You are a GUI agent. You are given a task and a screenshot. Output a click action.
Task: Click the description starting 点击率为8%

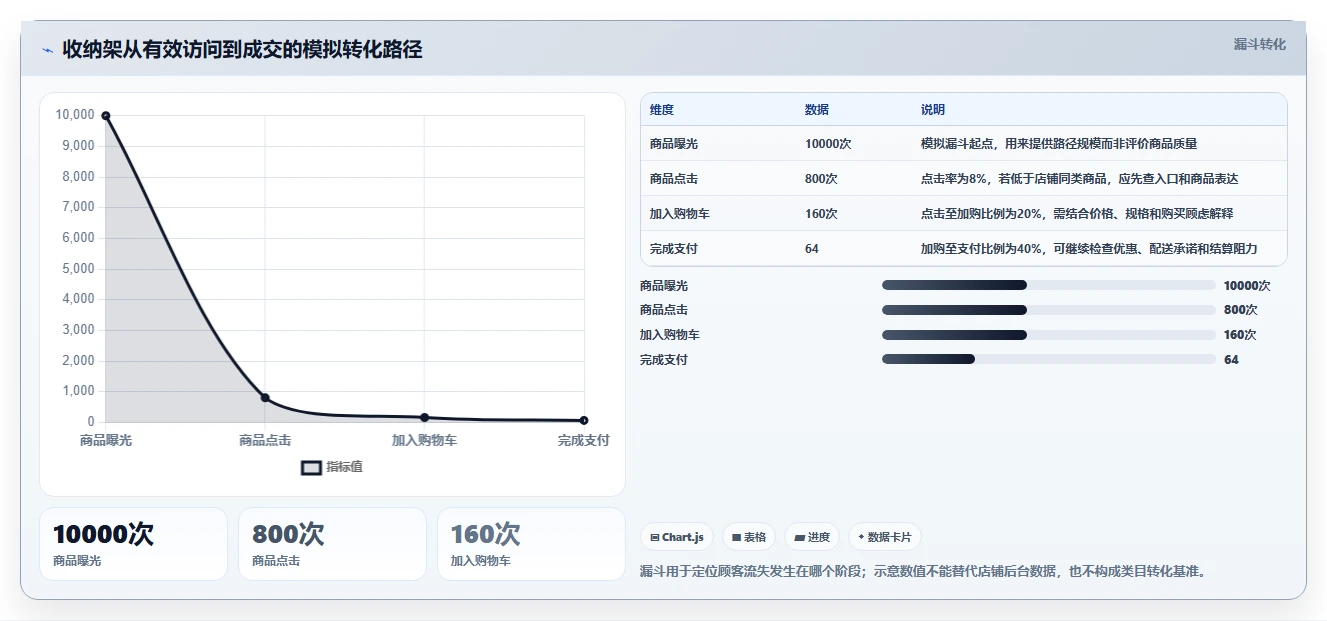click(1079, 179)
